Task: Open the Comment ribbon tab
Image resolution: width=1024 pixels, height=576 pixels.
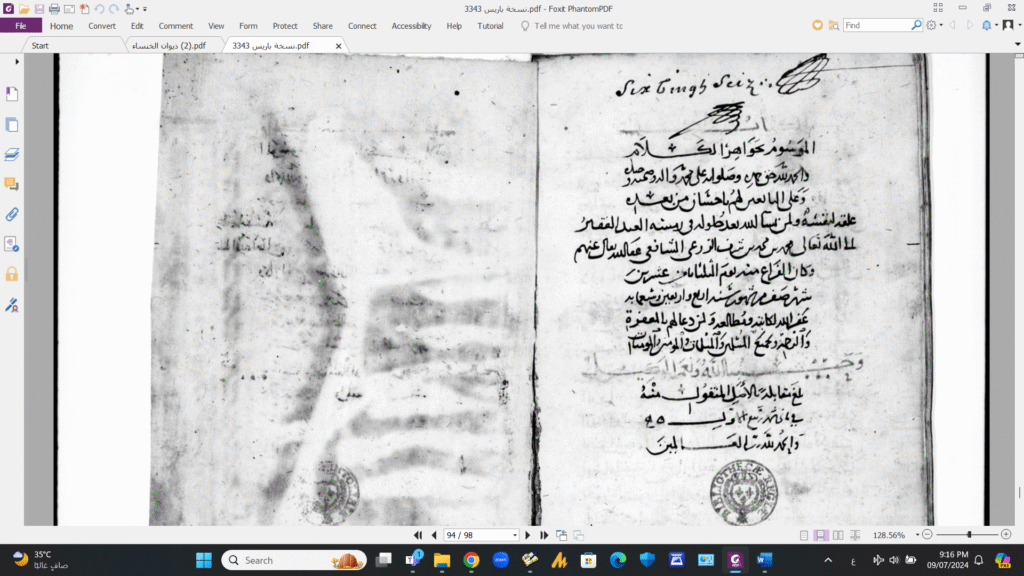Action: (x=176, y=26)
